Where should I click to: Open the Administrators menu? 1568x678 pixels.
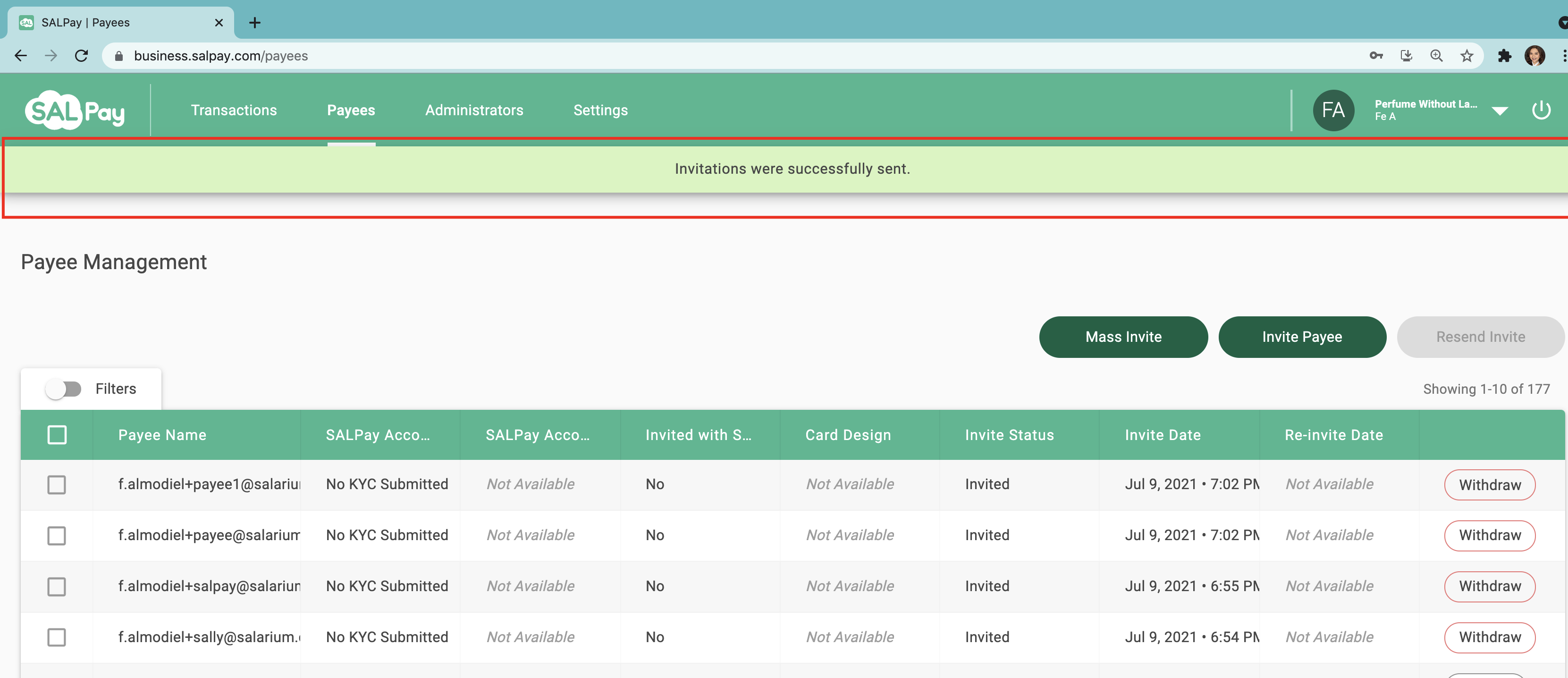click(x=474, y=110)
